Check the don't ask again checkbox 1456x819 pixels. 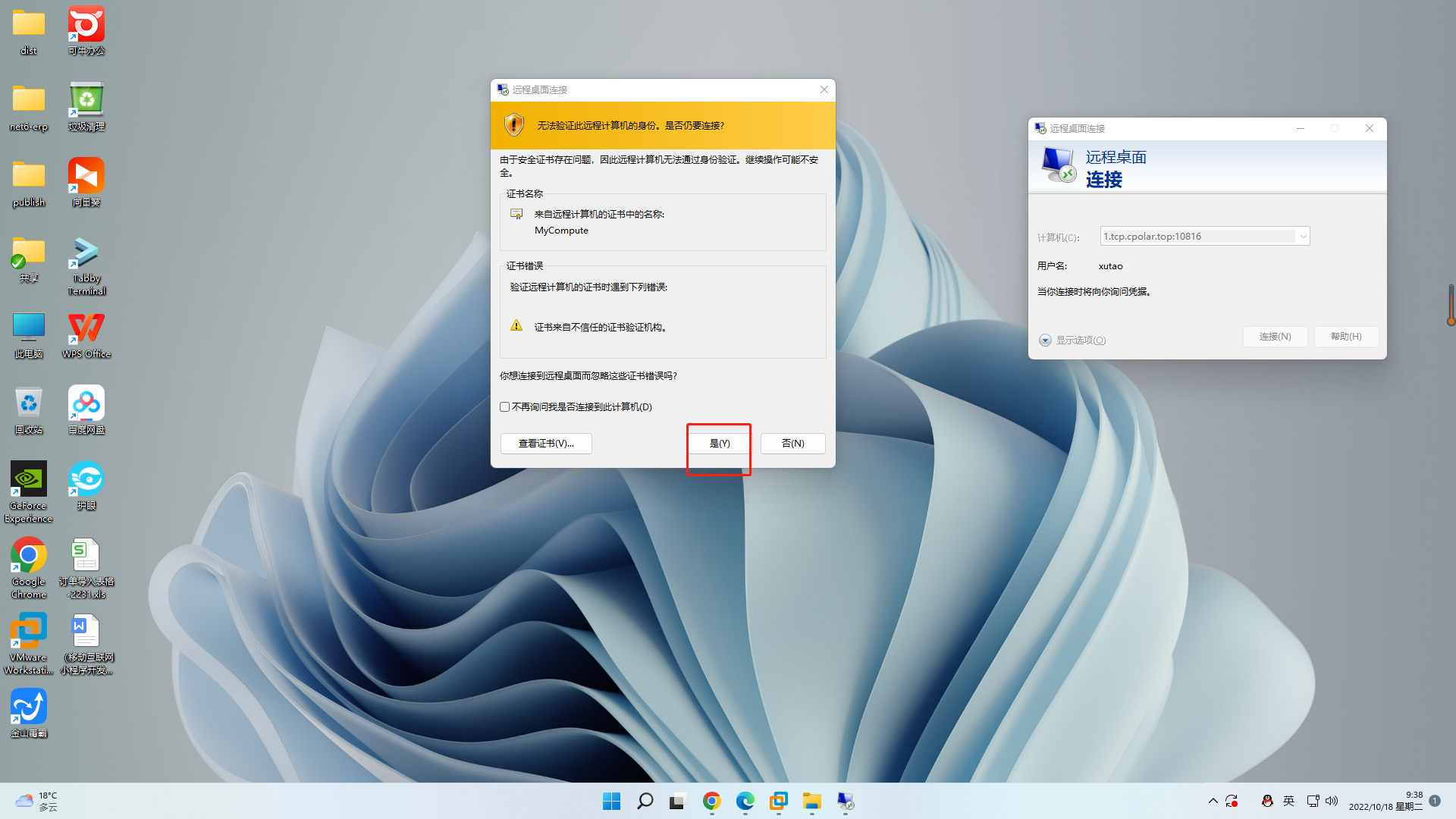[505, 407]
